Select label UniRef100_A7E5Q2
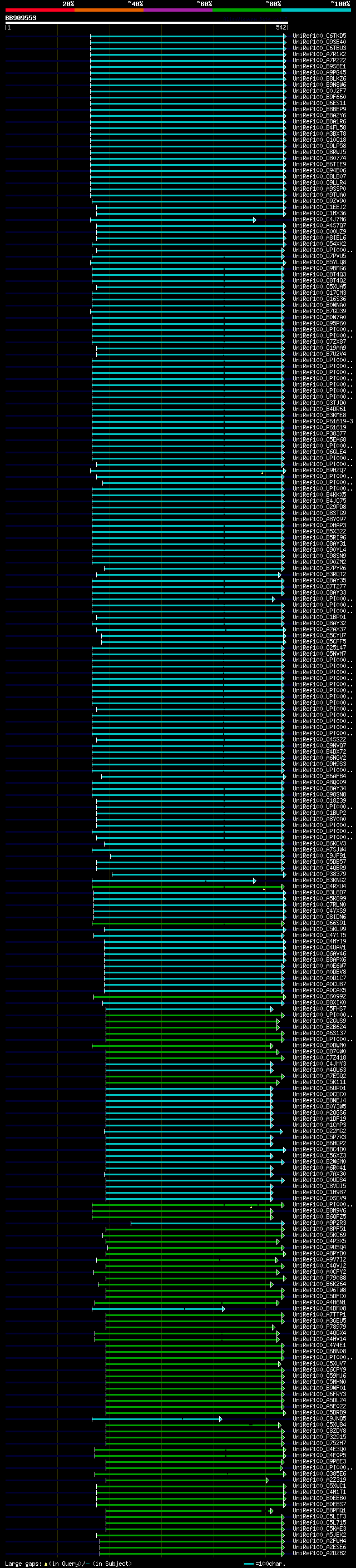Image resolution: width=356 pixels, height=1568 pixels. click(319, 1076)
